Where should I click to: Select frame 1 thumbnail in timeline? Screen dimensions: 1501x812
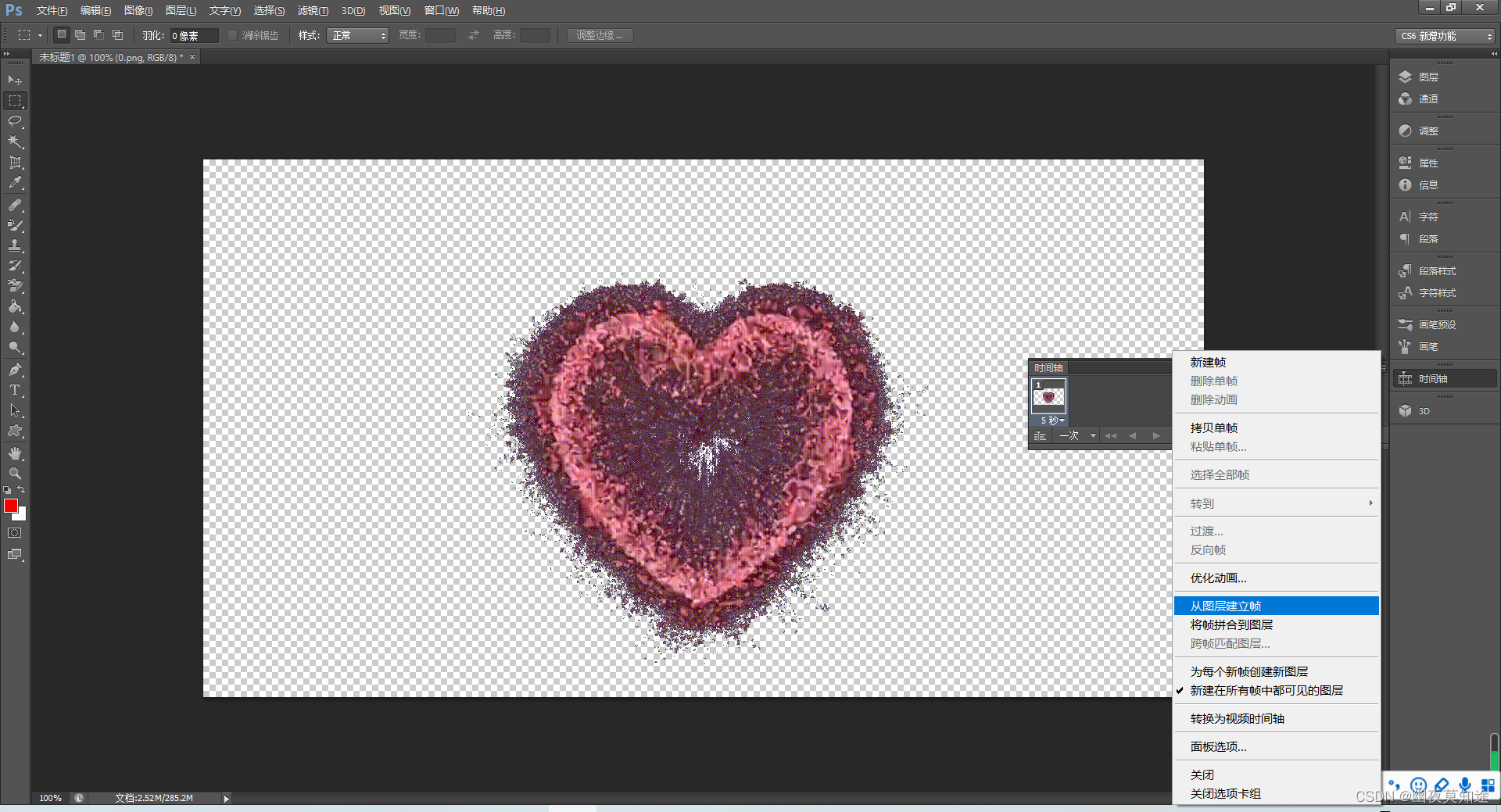(x=1049, y=397)
